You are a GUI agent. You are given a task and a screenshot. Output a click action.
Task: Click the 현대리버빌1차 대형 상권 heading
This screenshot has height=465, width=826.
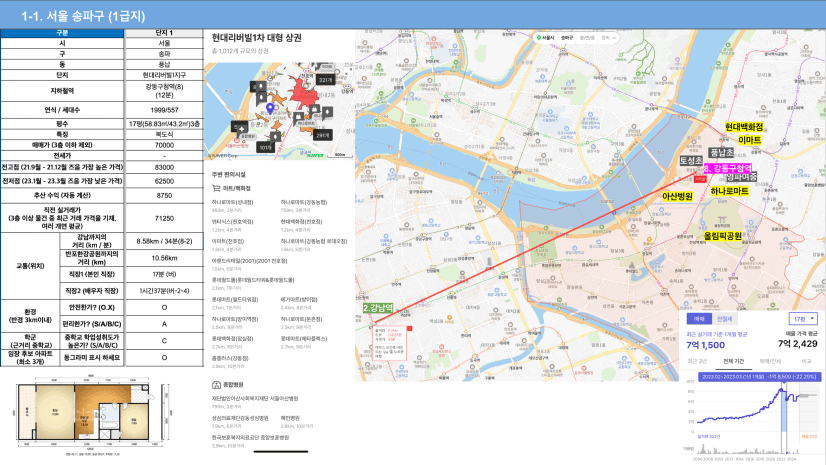pyautogui.click(x=257, y=38)
